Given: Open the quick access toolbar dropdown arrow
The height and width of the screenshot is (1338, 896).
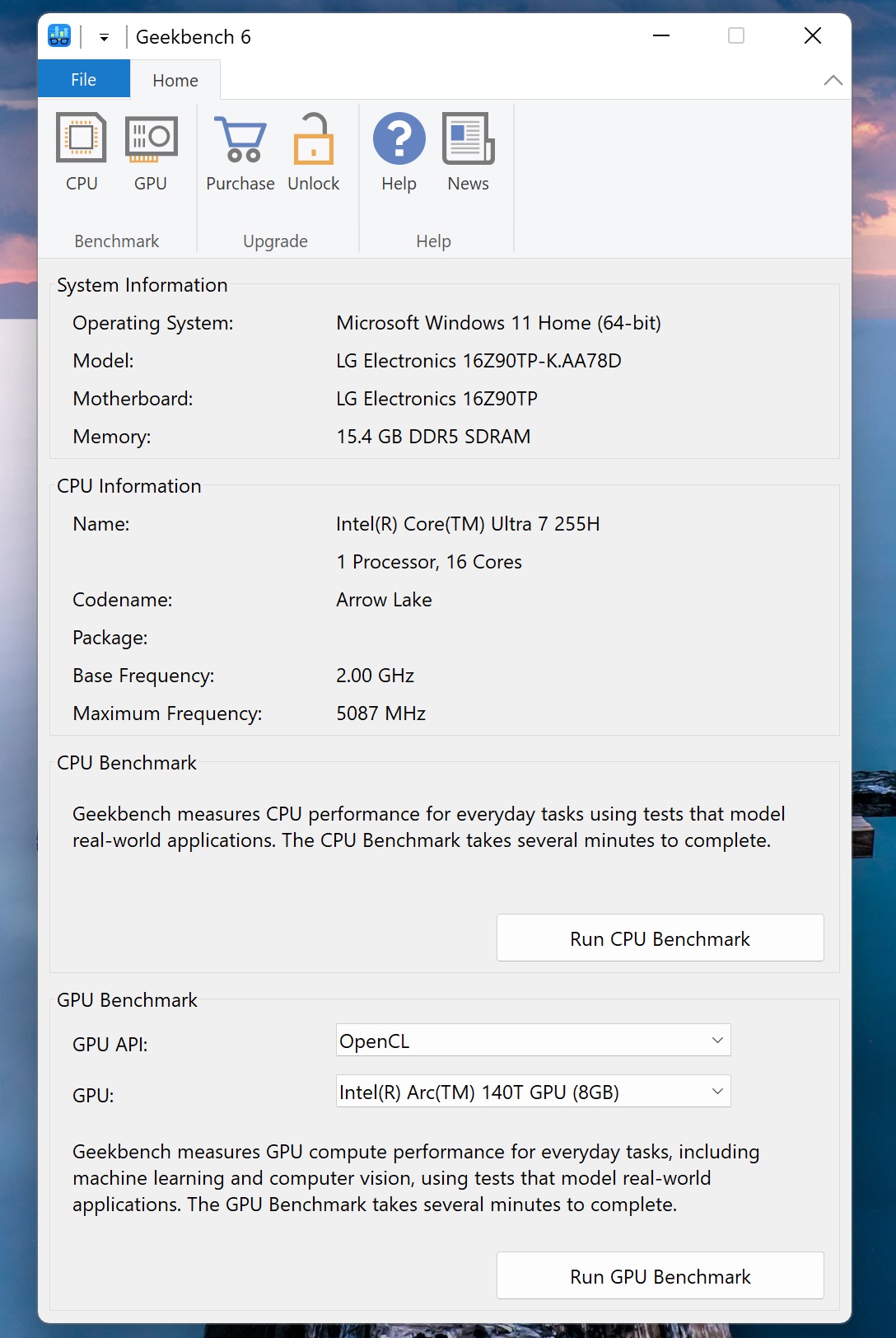Looking at the screenshot, I should [104, 37].
